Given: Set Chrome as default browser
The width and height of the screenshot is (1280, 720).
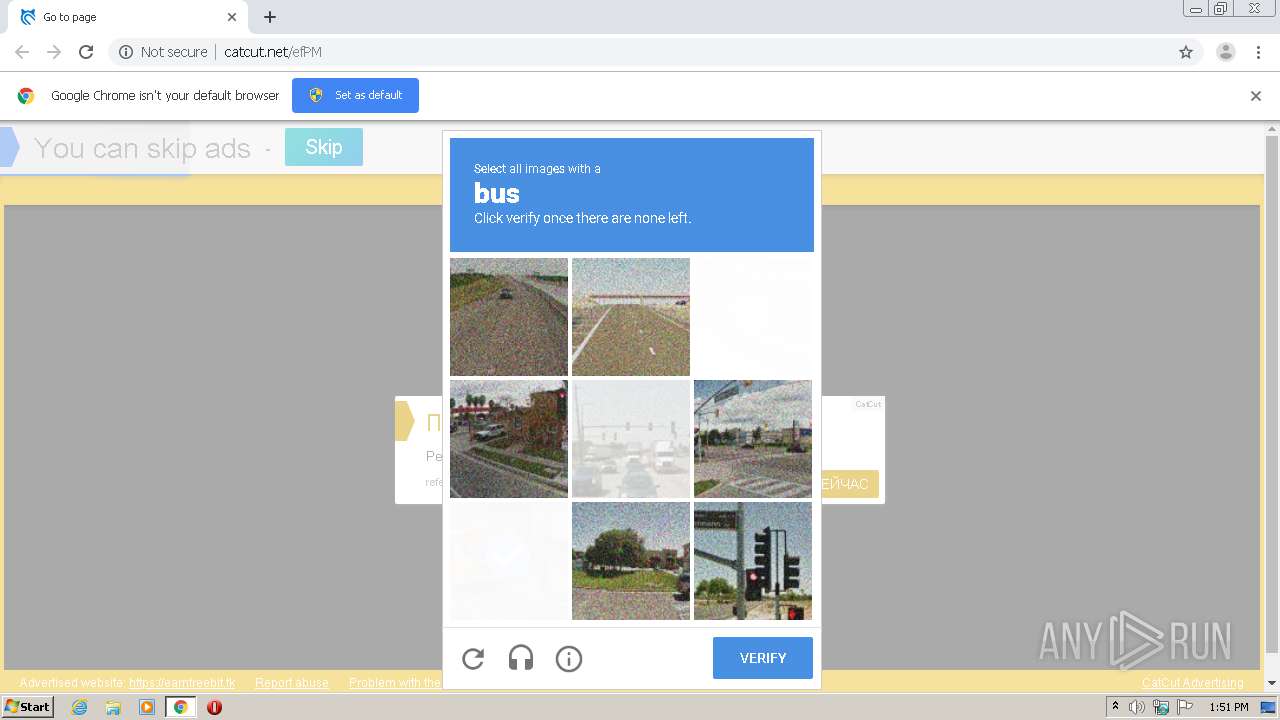Looking at the screenshot, I should click(x=355, y=95).
